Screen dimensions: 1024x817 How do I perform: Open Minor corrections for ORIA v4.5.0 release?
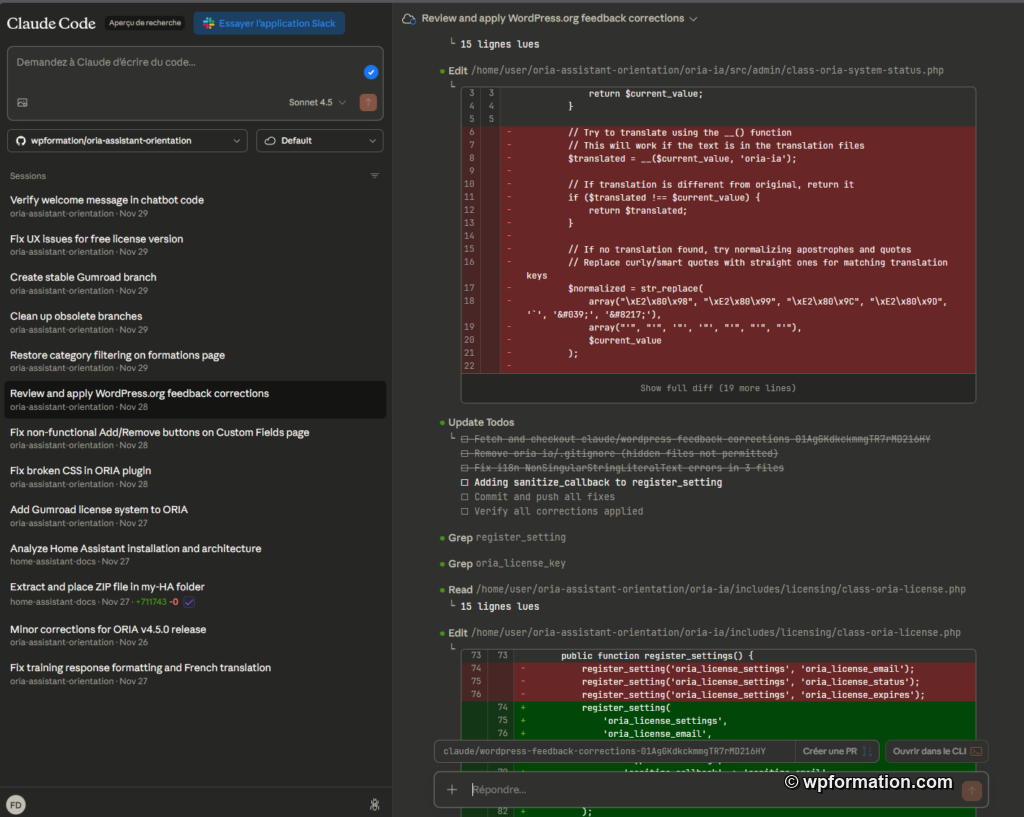195,635
